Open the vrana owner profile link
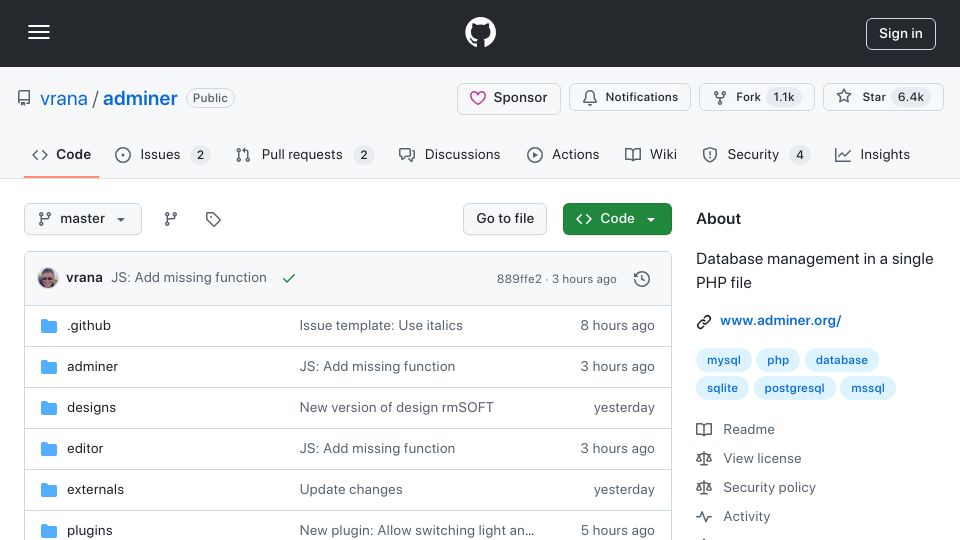Screen dimensions: 960x540 (x=64, y=98)
